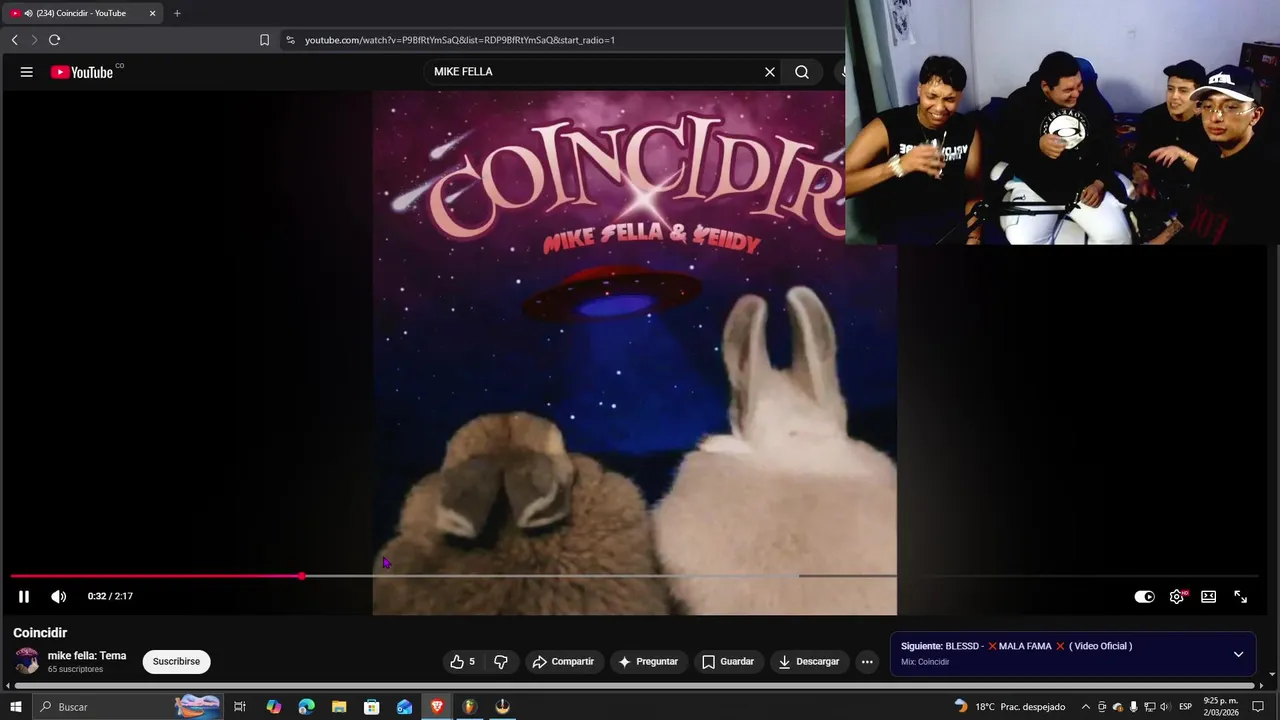Enter fullscreen mode
Viewport: 1280px width, 720px height.
tap(1241, 597)
